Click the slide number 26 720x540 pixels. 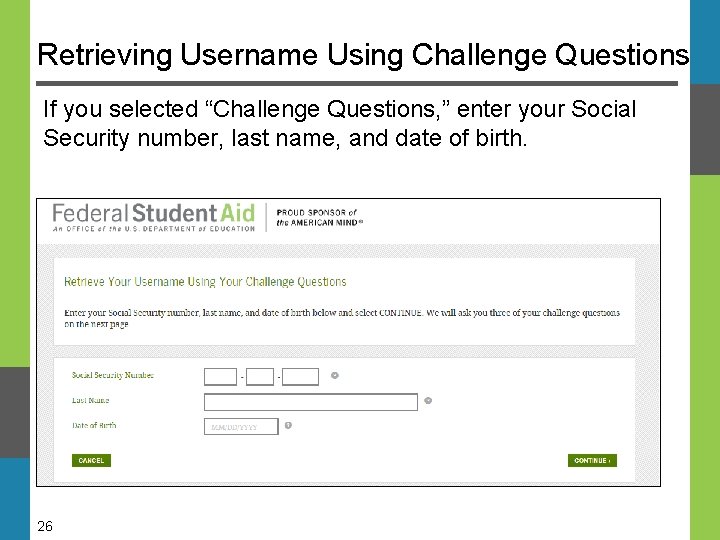(x=45, y=526)
